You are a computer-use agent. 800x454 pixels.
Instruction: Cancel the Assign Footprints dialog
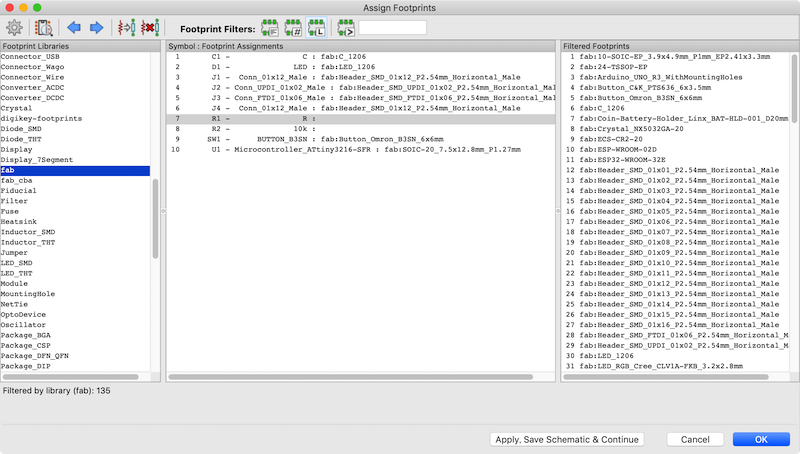click(695, 439)
